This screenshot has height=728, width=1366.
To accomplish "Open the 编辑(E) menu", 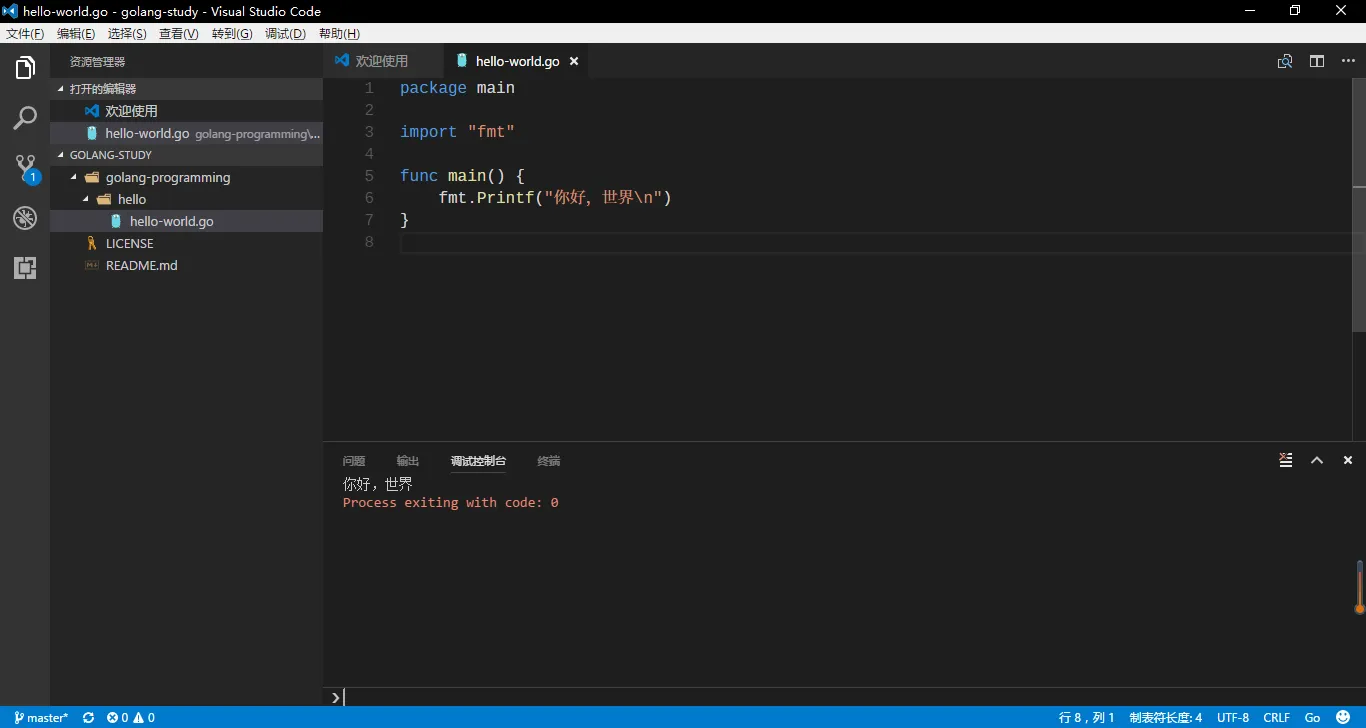I will (76, 33).
